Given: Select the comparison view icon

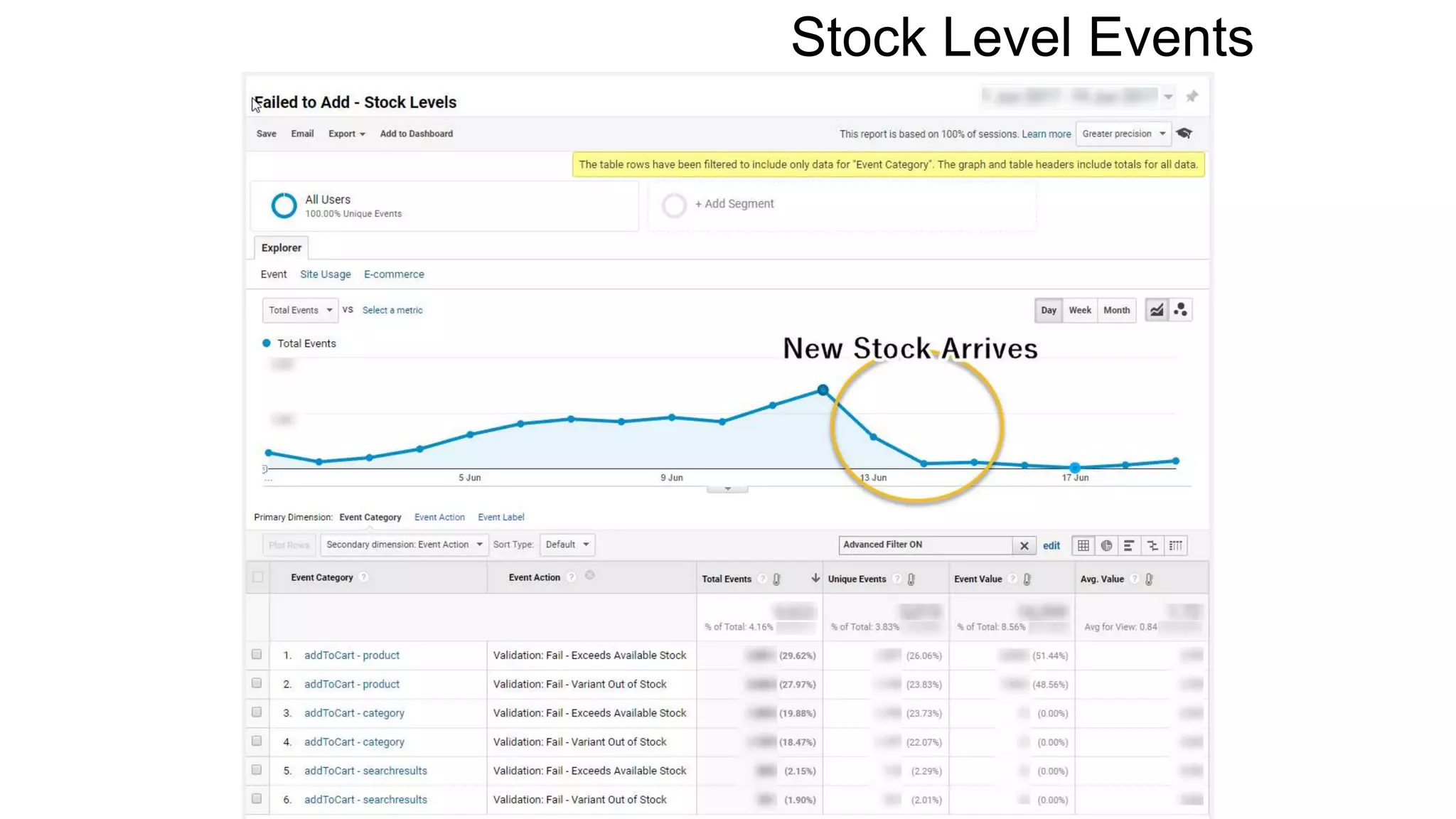Looking at the screenshot, I should point(1152,545).
